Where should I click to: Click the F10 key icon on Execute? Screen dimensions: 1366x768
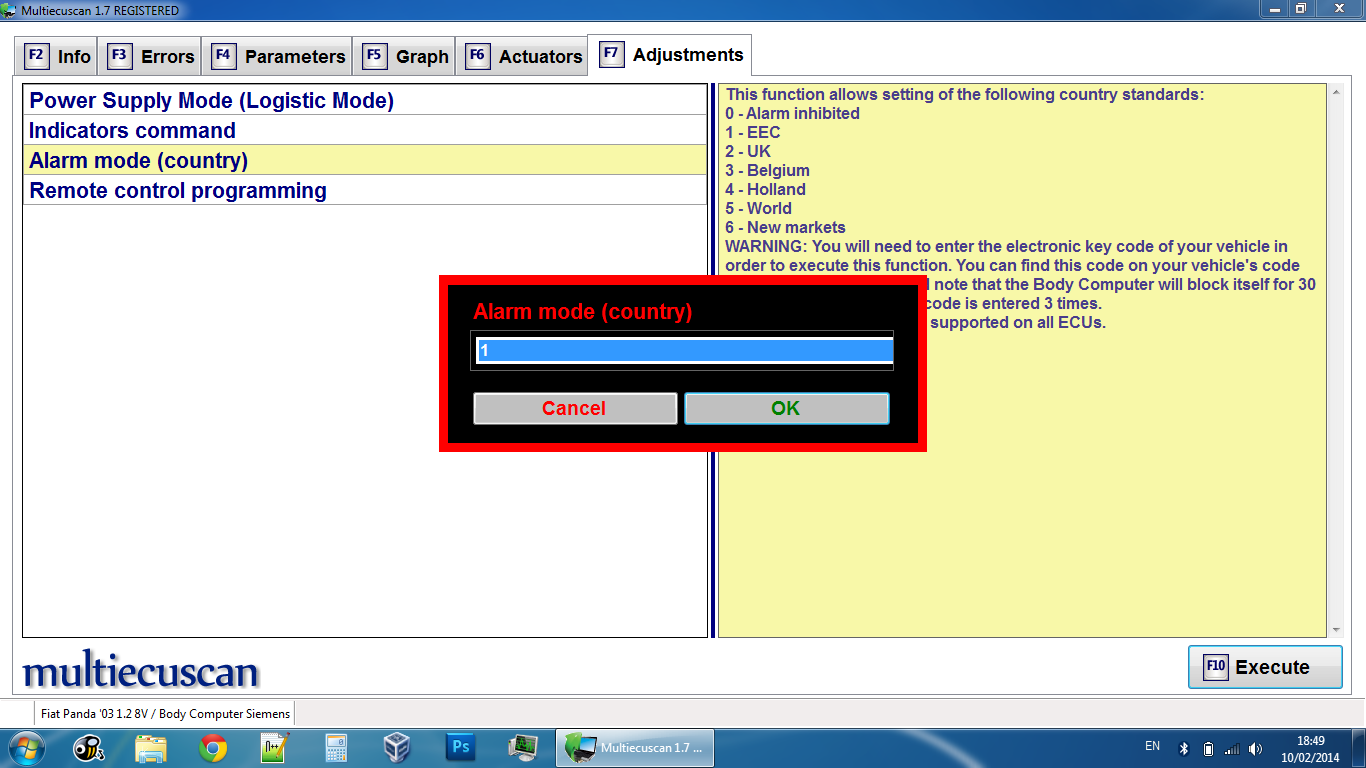1215,666
